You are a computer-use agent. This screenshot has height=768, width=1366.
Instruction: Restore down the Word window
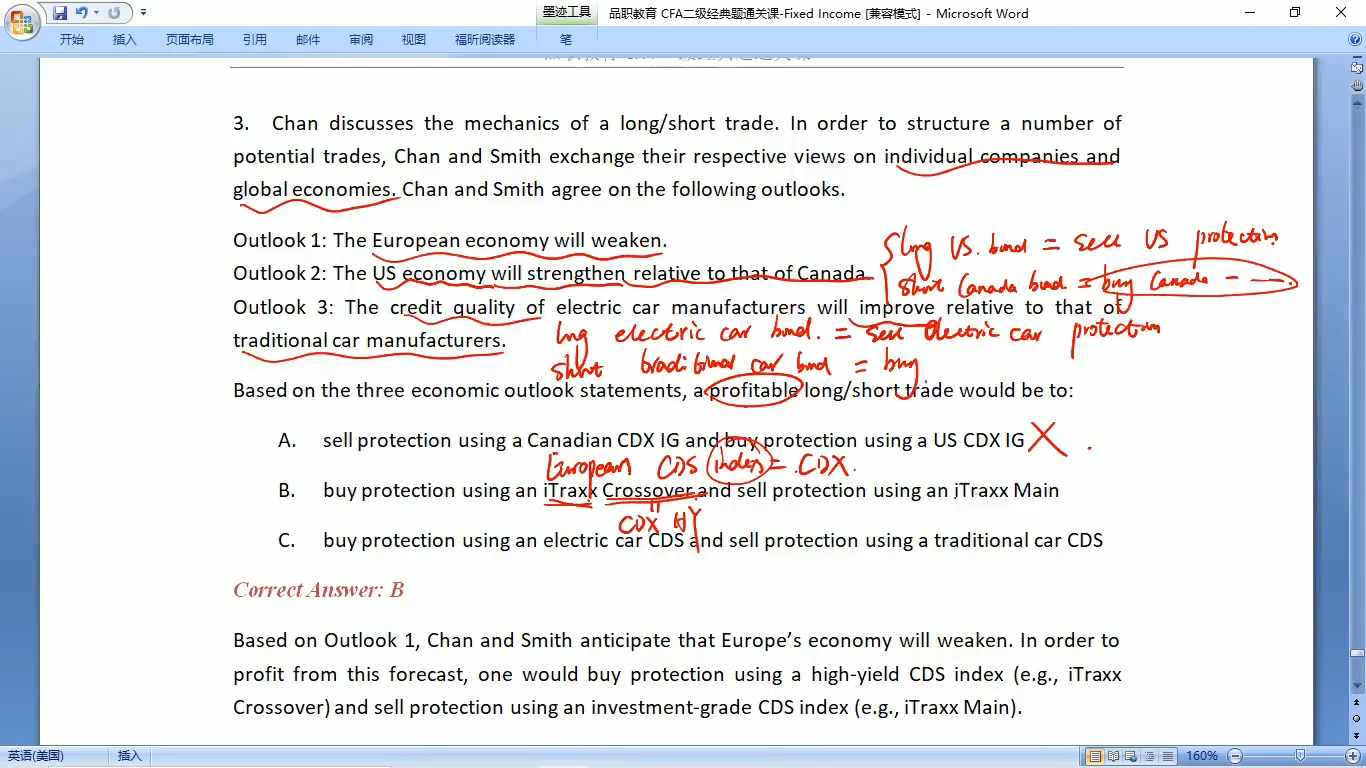click(1295, 13)
